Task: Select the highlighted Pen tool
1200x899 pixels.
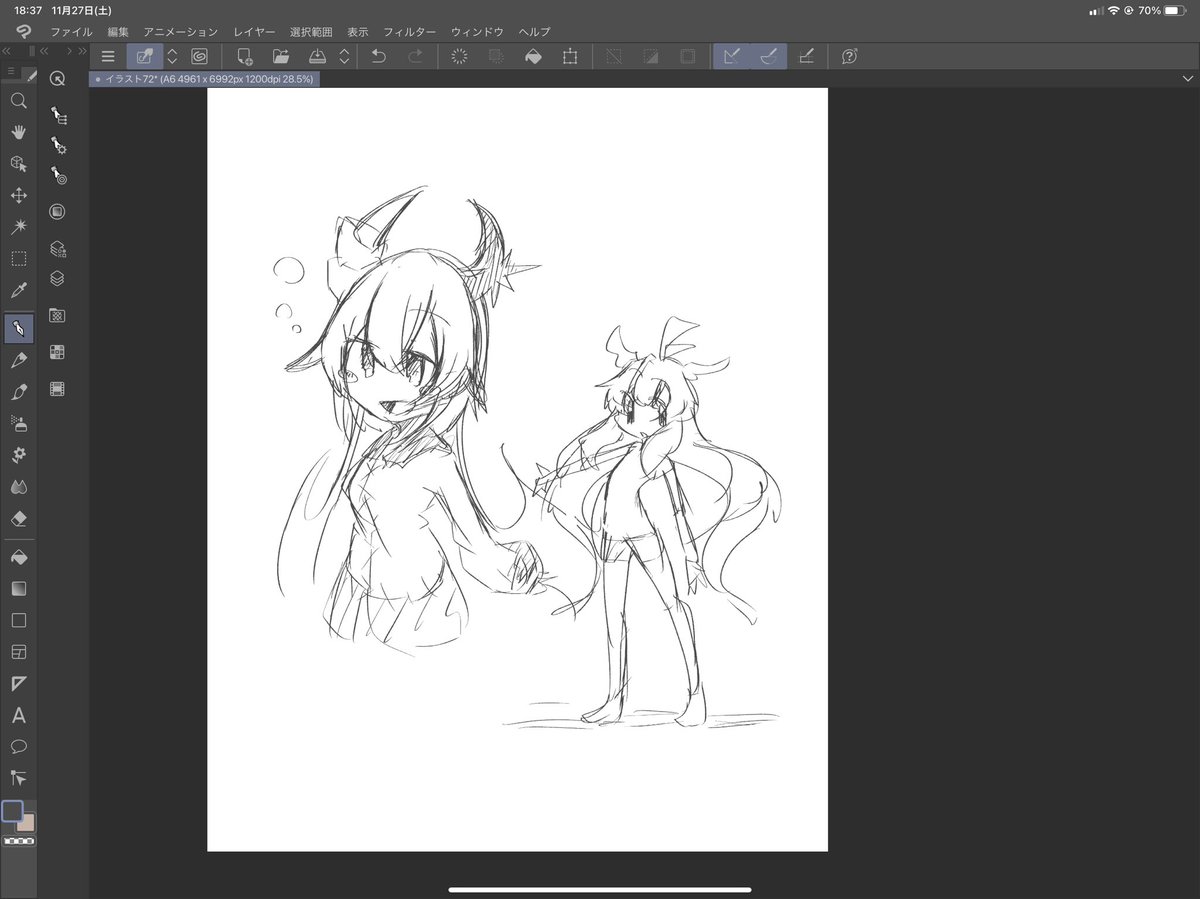Action: click(18, 328)
